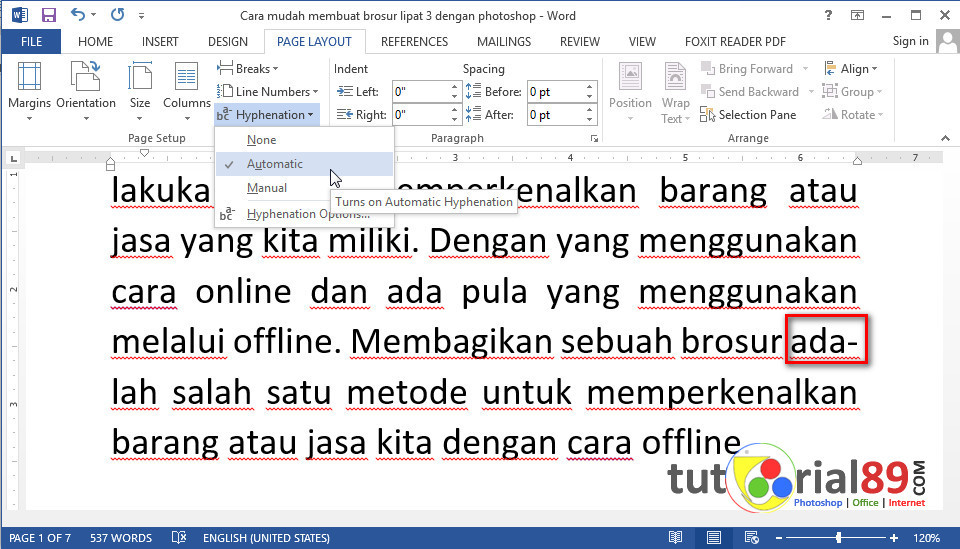Switch to the INSERT tab
This screenshot has width=960, height=549.
[160, 42]
